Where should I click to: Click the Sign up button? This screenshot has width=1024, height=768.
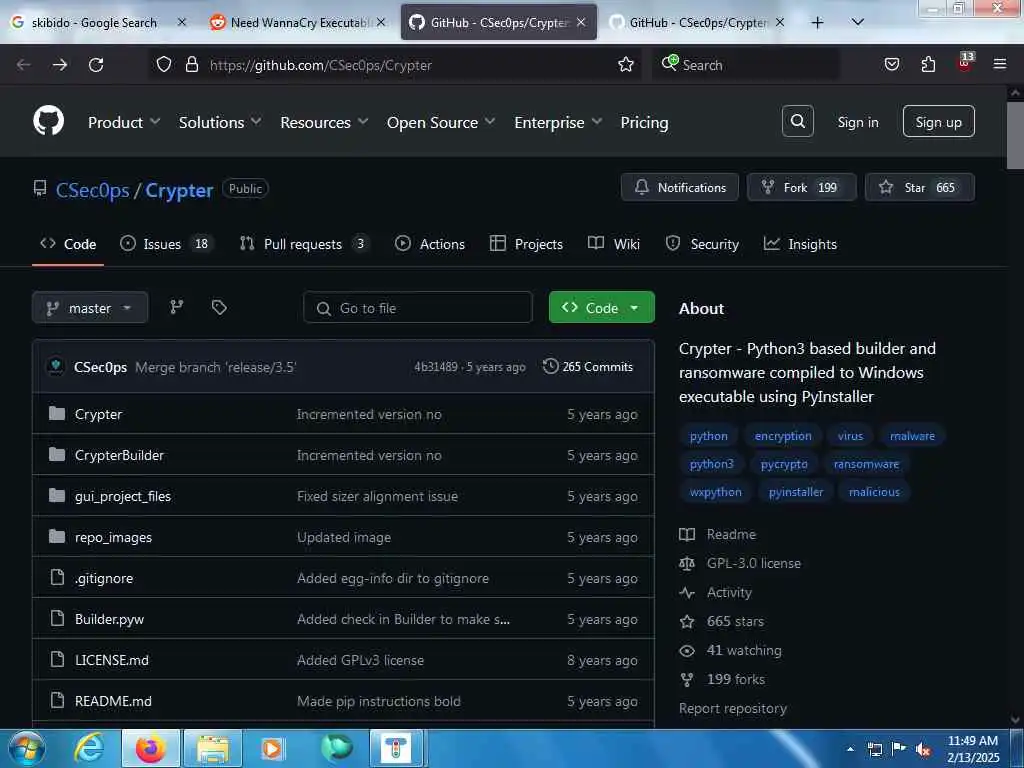click(938, 121)
